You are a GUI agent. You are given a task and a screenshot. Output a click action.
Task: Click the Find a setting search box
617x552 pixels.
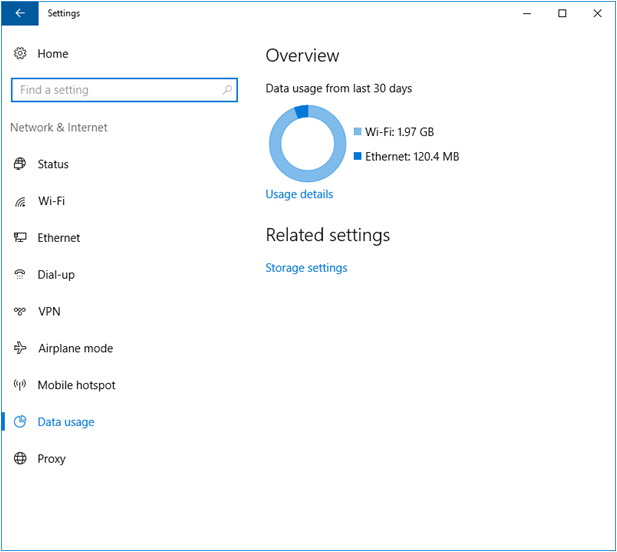115,90
